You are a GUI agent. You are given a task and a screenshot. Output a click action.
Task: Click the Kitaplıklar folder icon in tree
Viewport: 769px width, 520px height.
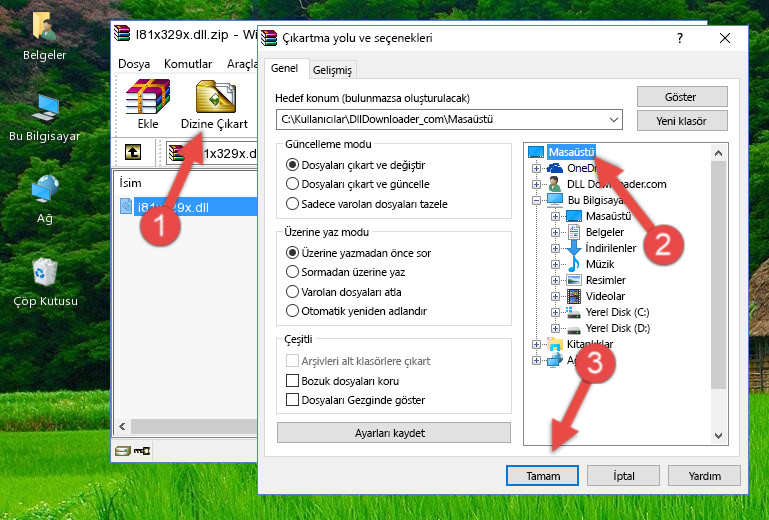(555, 344)
